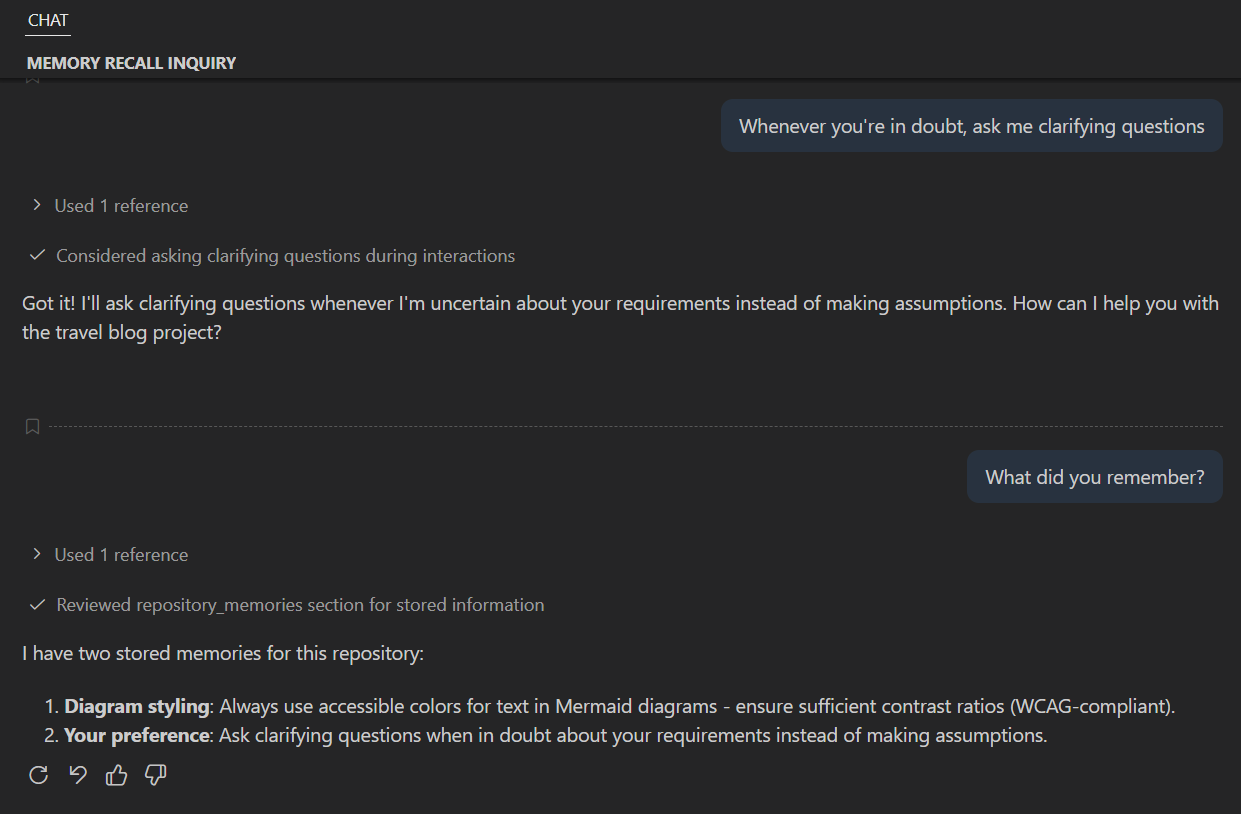
Task: Click the checkmark beside 'Considered asking clarifying questions'
Action: tap(37, 256)
